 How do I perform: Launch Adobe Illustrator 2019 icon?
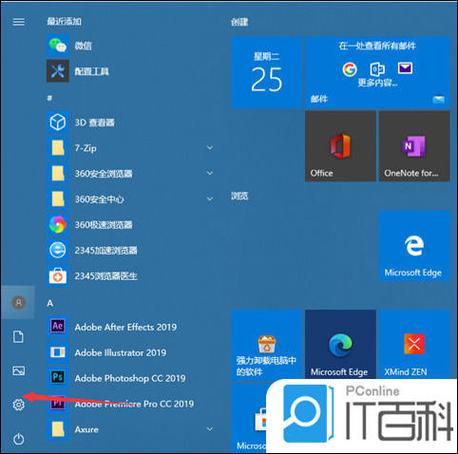click(58, 352)
